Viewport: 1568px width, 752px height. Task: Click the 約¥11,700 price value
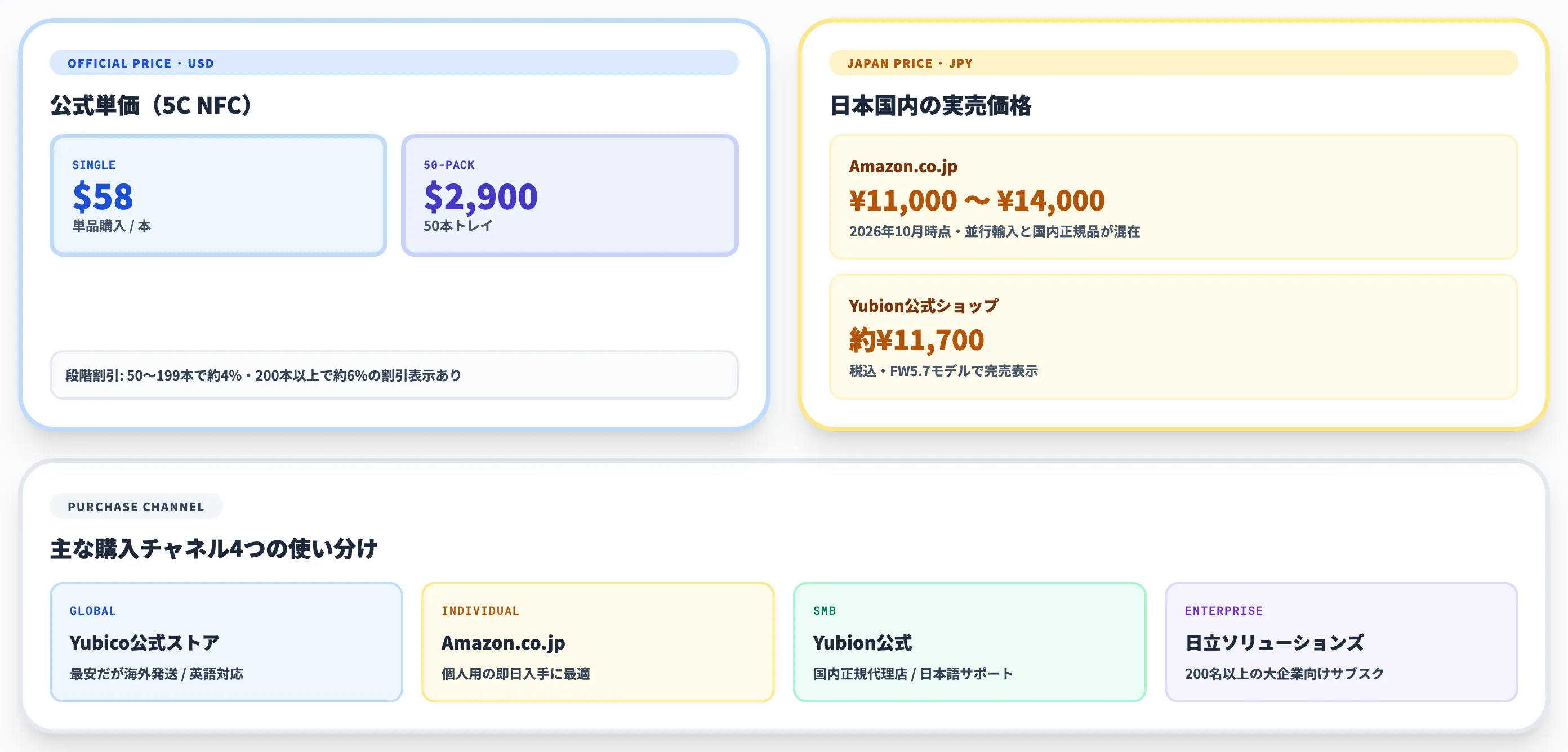pos(916,339)
